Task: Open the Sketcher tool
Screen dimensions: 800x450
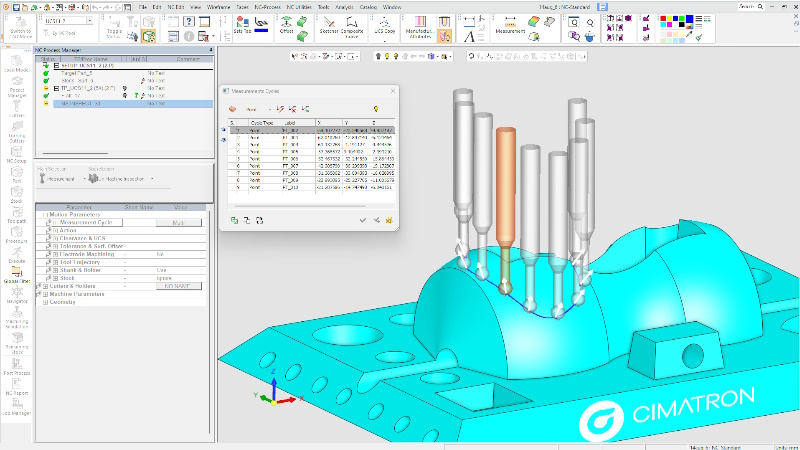Action: click(x=329, y=24)
